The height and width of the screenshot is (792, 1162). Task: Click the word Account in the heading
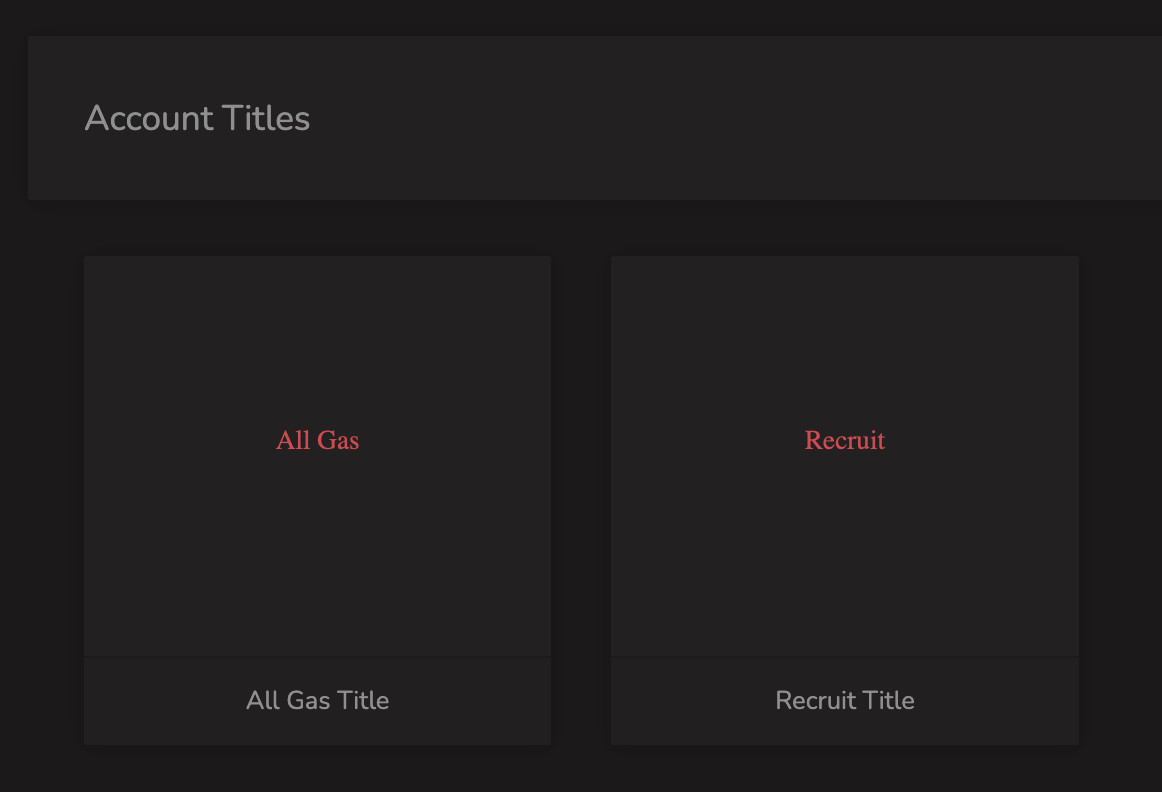(150, 119)
